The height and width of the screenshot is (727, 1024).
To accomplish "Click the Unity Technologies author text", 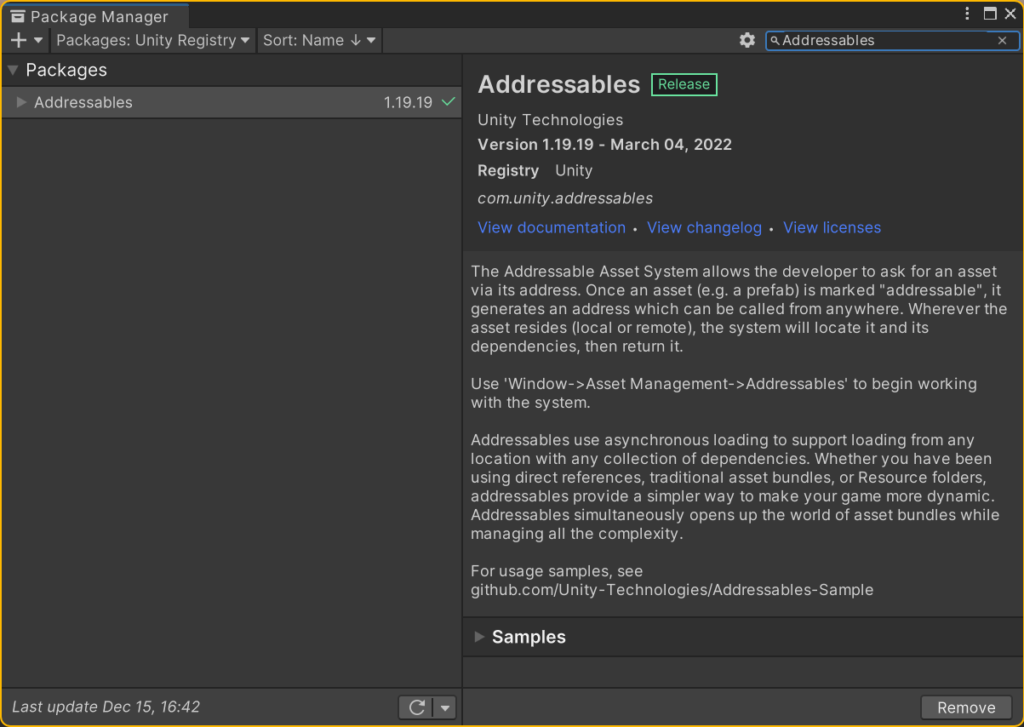I will 550,120.
